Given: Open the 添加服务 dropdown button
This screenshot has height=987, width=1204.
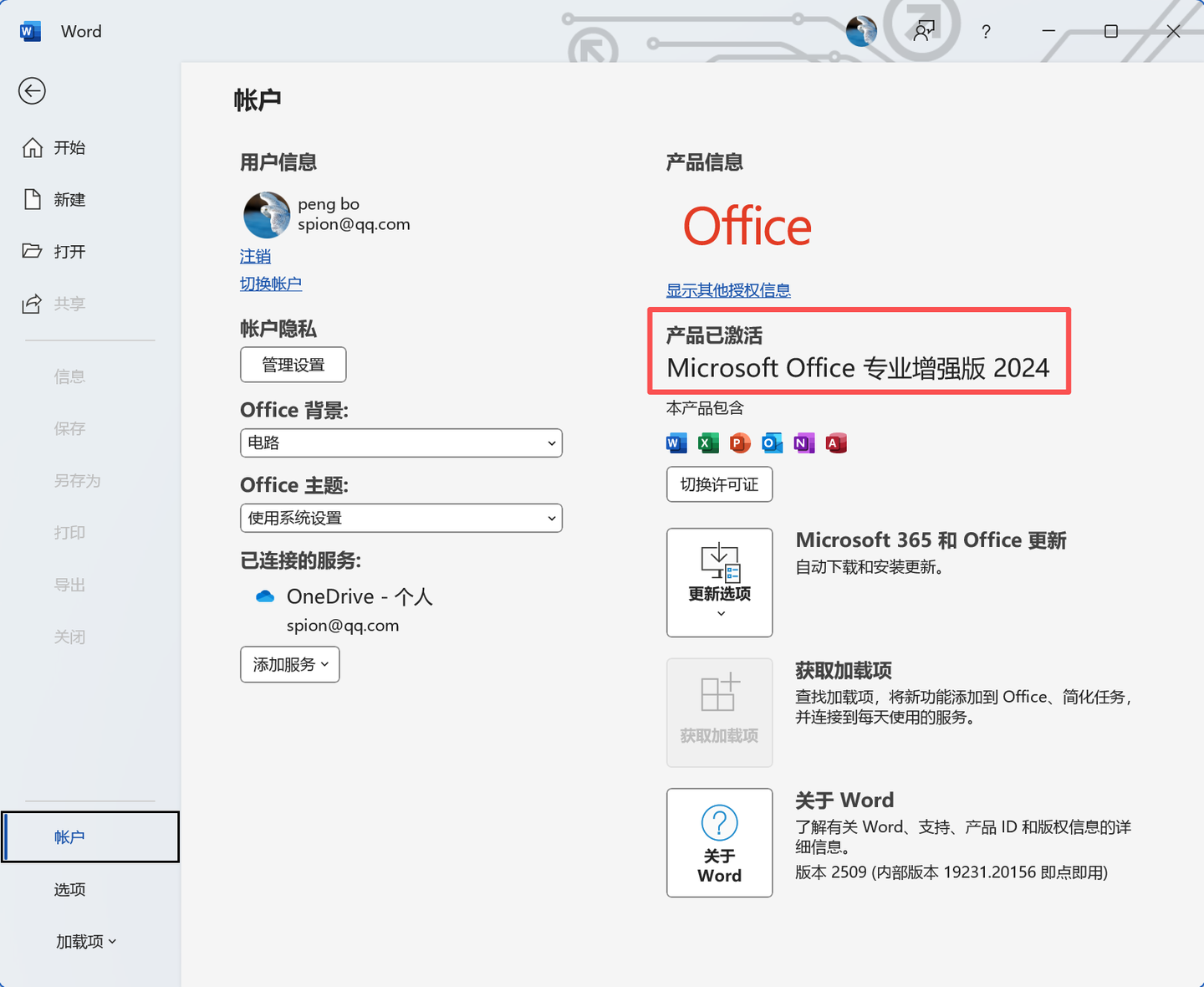Looking at the screenshot, I should pyautogui.click(x=290, y=664).
